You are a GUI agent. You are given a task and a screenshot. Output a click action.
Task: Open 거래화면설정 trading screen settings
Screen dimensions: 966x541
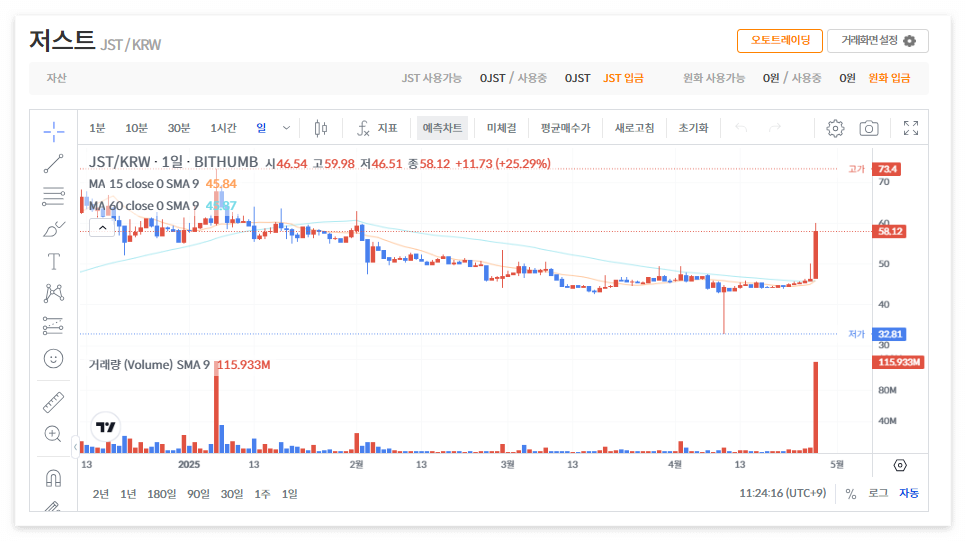coord(878,41)
